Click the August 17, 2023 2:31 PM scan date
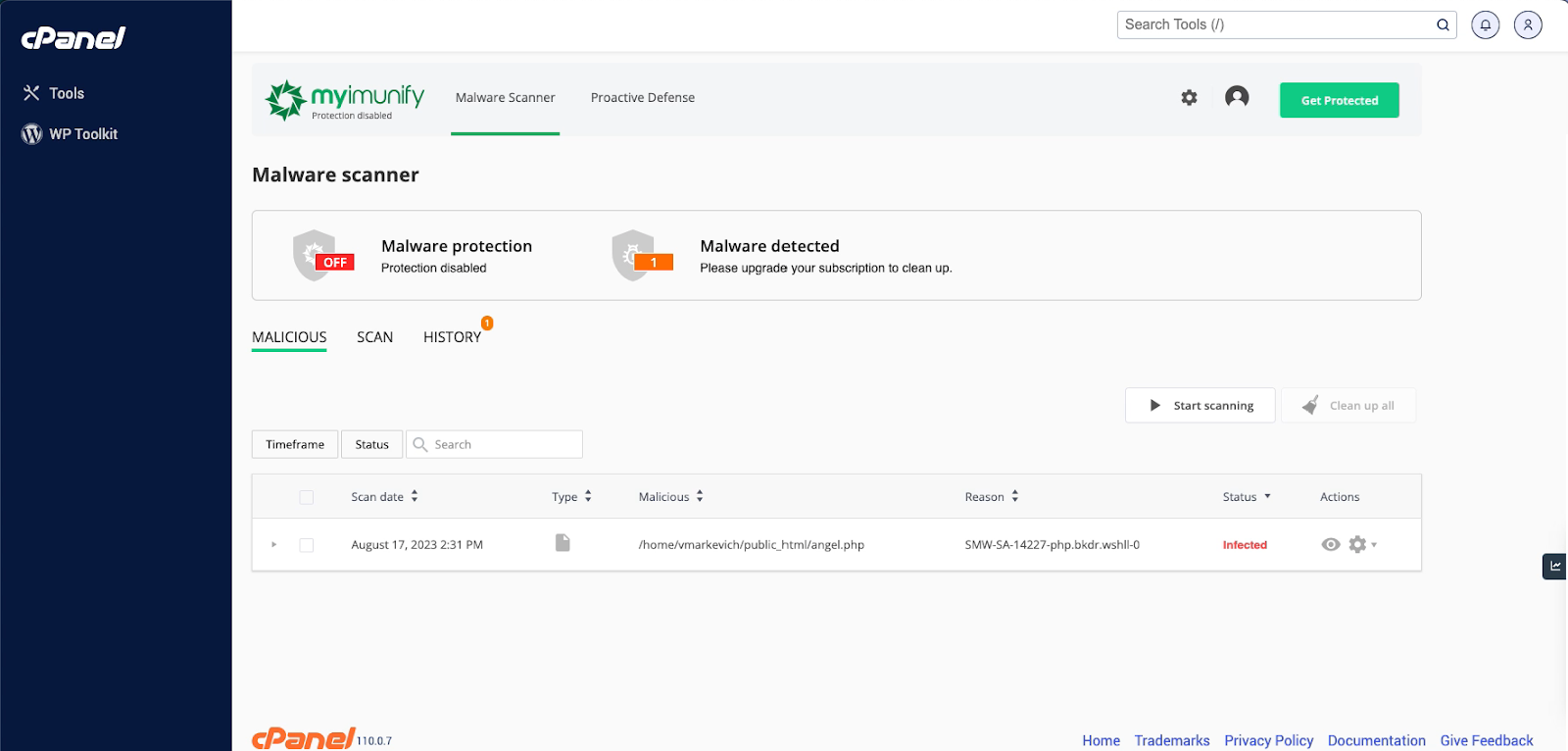This screenshot has height=751, width=1568. click(417, 545)
